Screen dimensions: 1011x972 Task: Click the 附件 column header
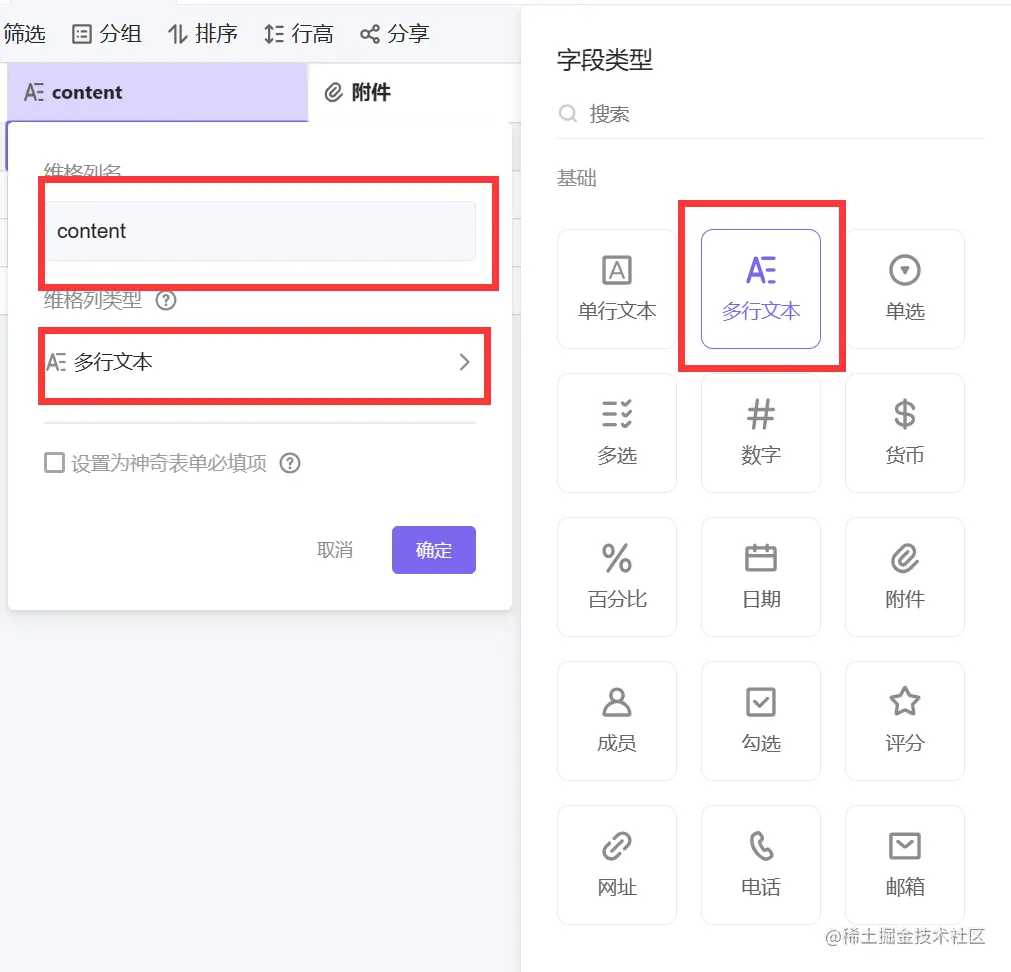(415, 92)
